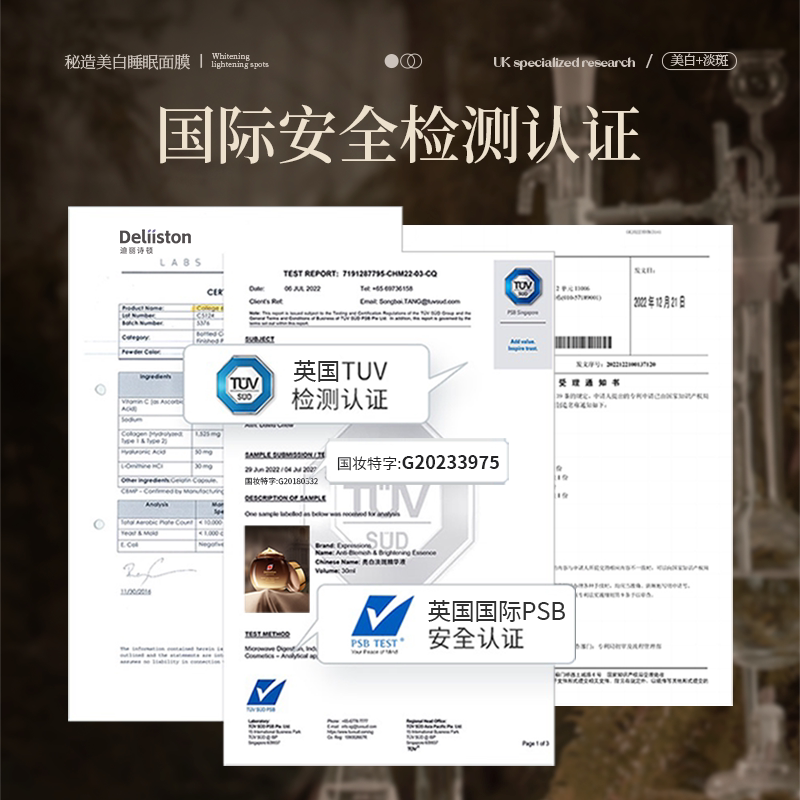Click the 'Powder Color' table cell
This screenshot has width=800, height=800.
157,353
